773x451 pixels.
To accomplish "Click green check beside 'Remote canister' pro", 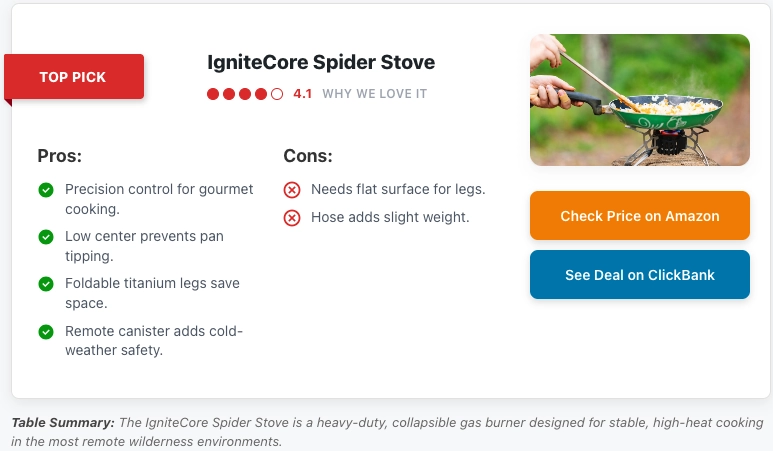I will (45, 331).
